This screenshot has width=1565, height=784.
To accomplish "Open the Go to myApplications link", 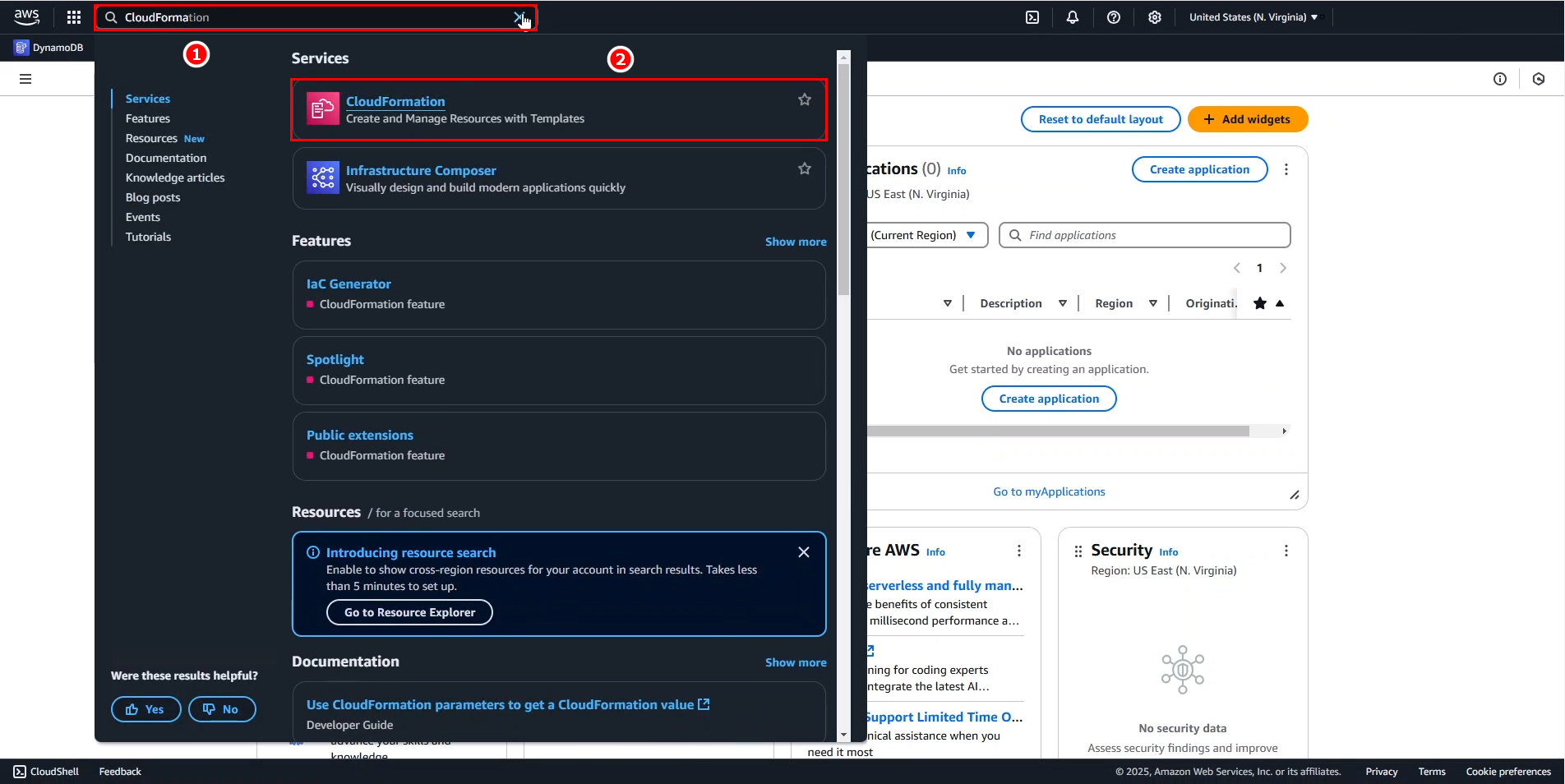I will click(1049, 491).
